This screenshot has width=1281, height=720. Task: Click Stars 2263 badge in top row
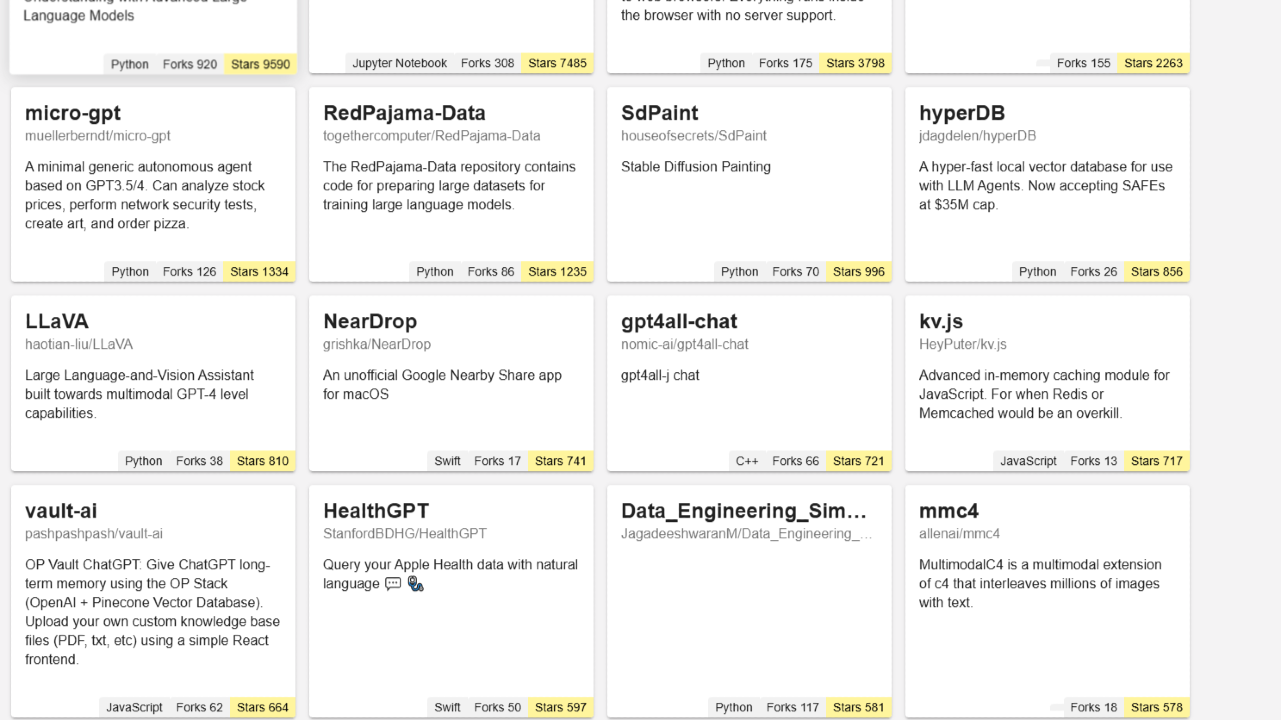coord(1154,63)
